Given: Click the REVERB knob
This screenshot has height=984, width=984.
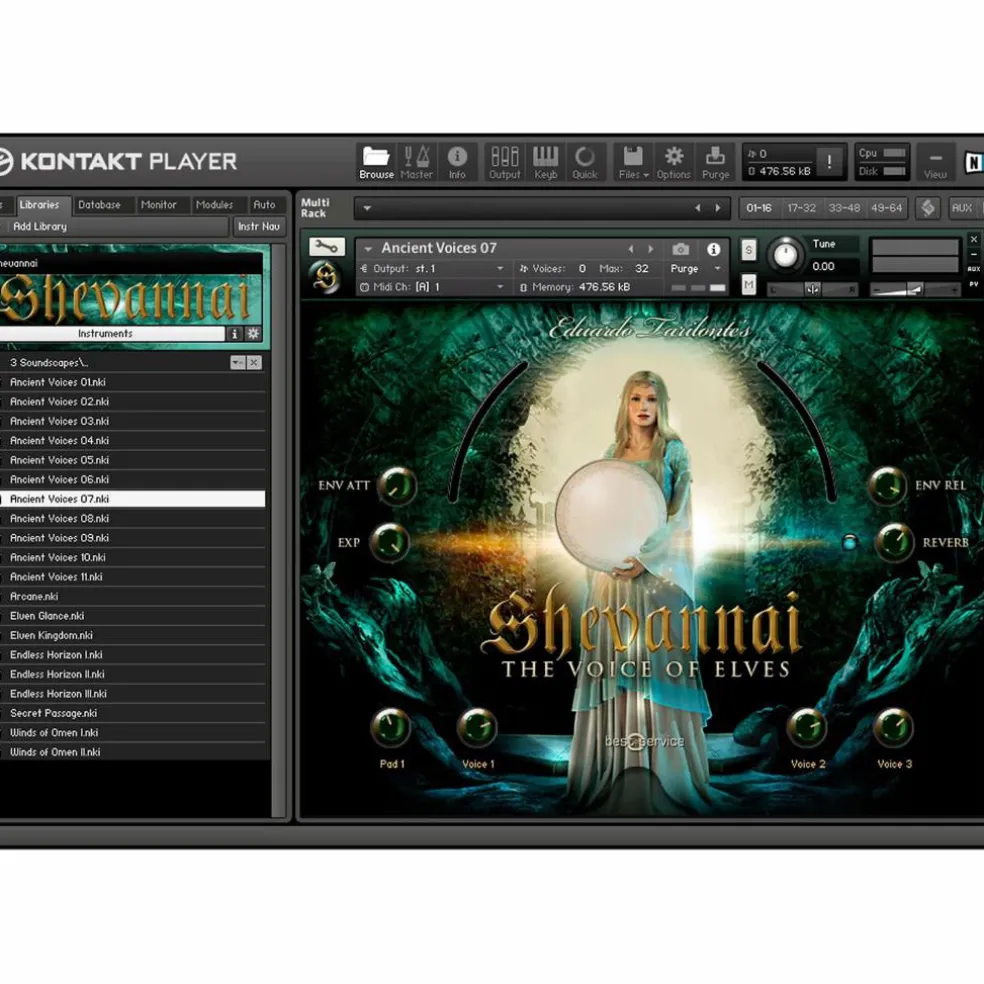Looking at the screenshot, I should click(x=894, y=542).
